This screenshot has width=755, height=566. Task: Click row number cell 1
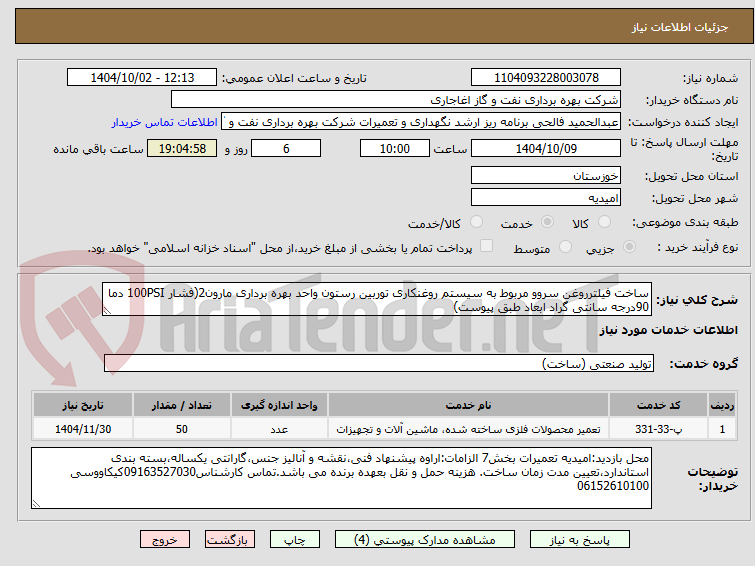[722, 429]
